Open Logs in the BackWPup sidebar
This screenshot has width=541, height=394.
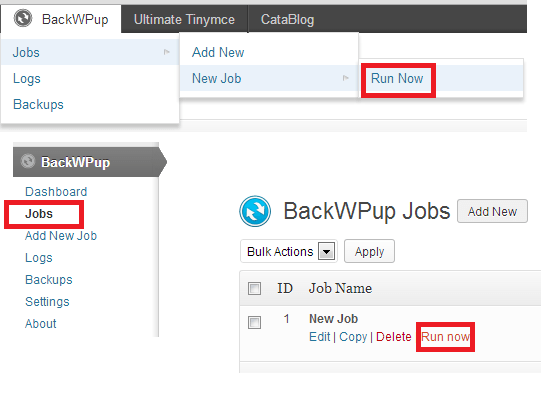(x=39, y=258)
